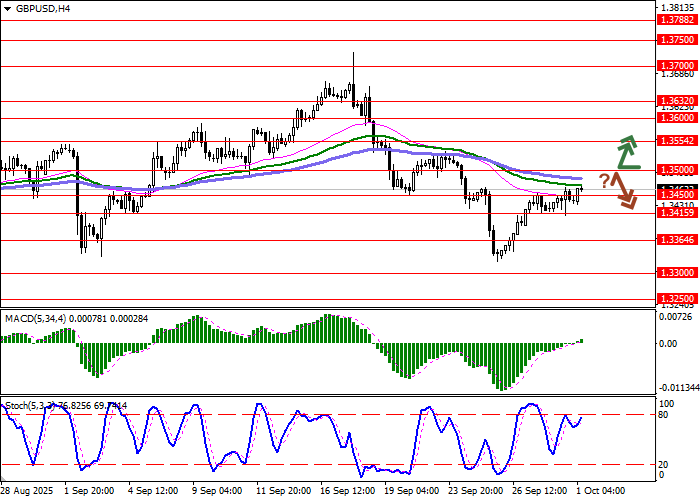Click the 1.34159 support level label
700x500 pixels.
pos(677,213)
